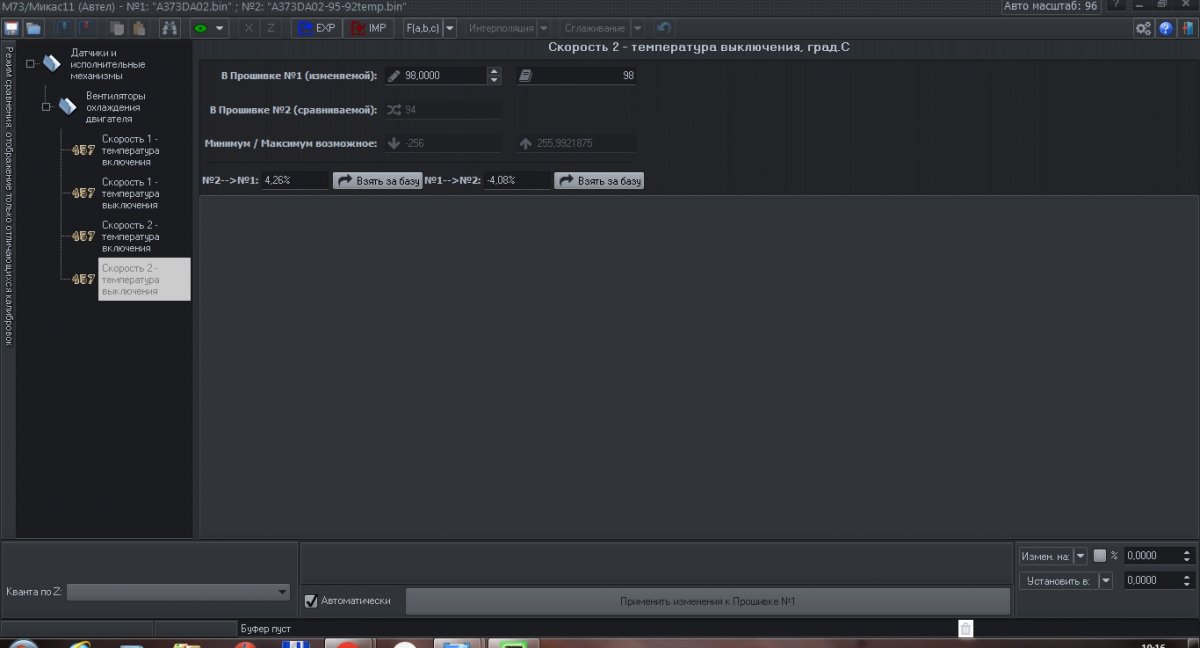Click the spinner arrows of Прошивка №1 value
Screen dimensions: 1200x648
494,75
